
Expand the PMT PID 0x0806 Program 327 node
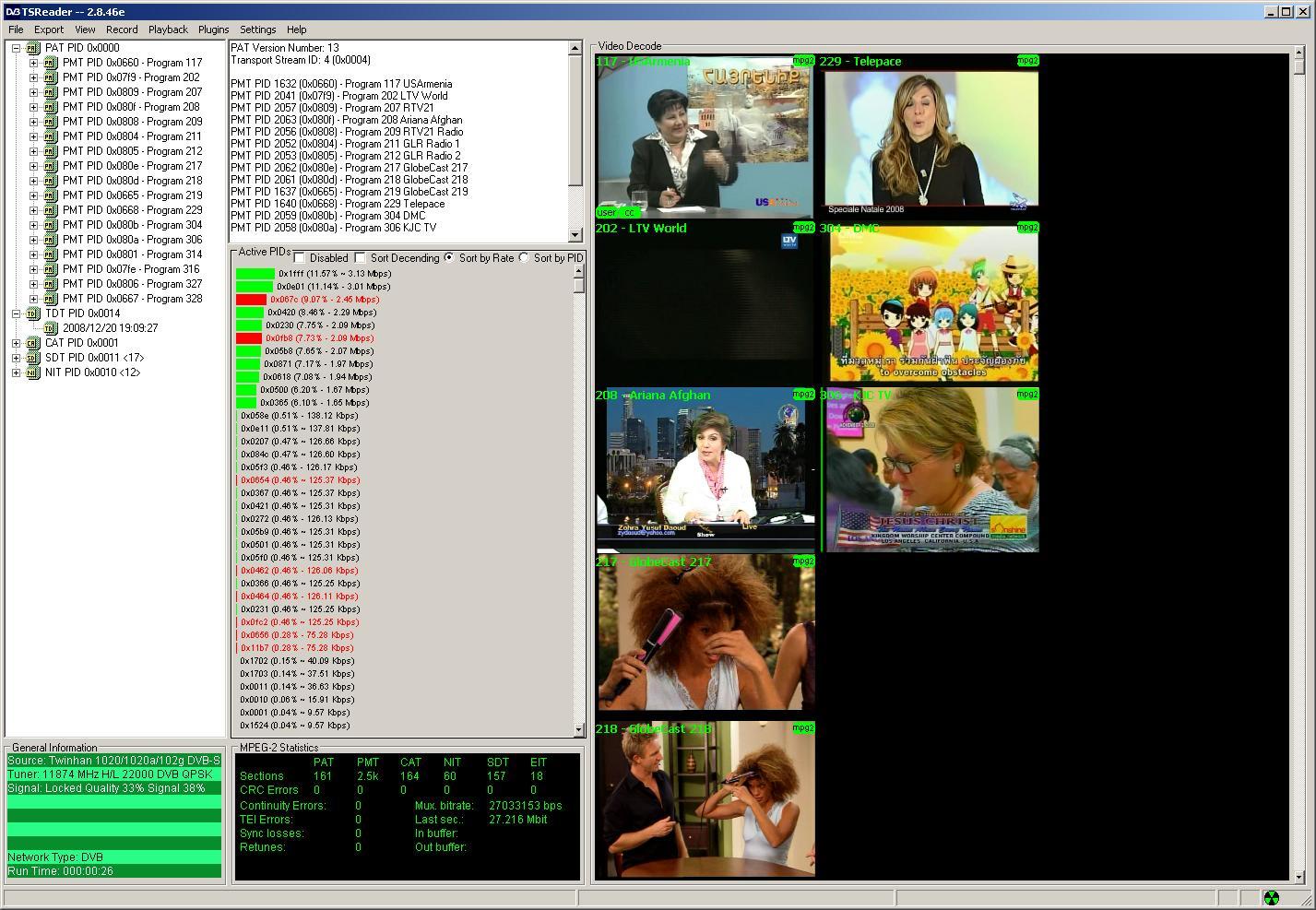click(33, 284)
